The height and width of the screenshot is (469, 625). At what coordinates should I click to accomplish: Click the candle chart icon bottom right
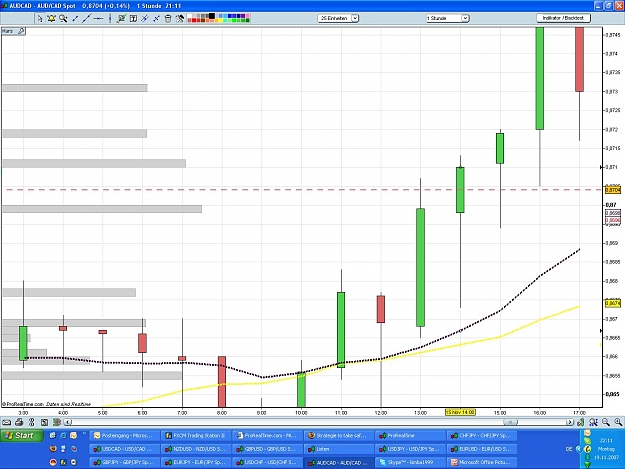[x=581, y=422]
